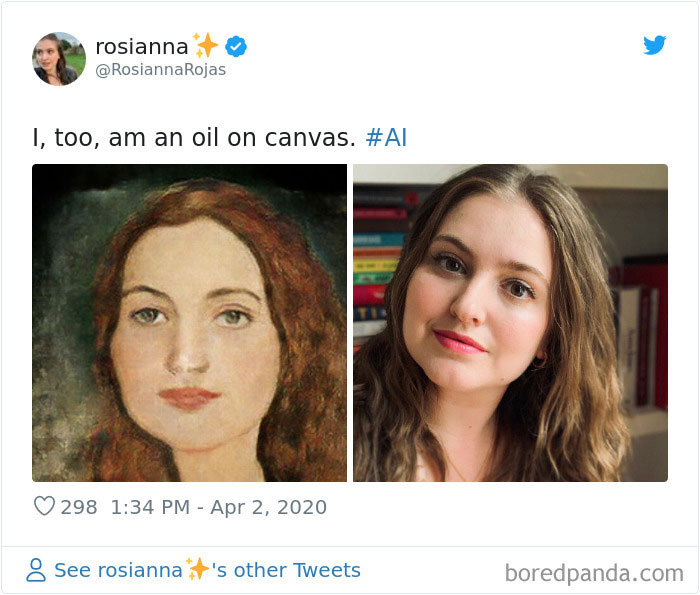Click the word Tweets in the footer
The width and height of the screenshot is (700, 595).
326,570
